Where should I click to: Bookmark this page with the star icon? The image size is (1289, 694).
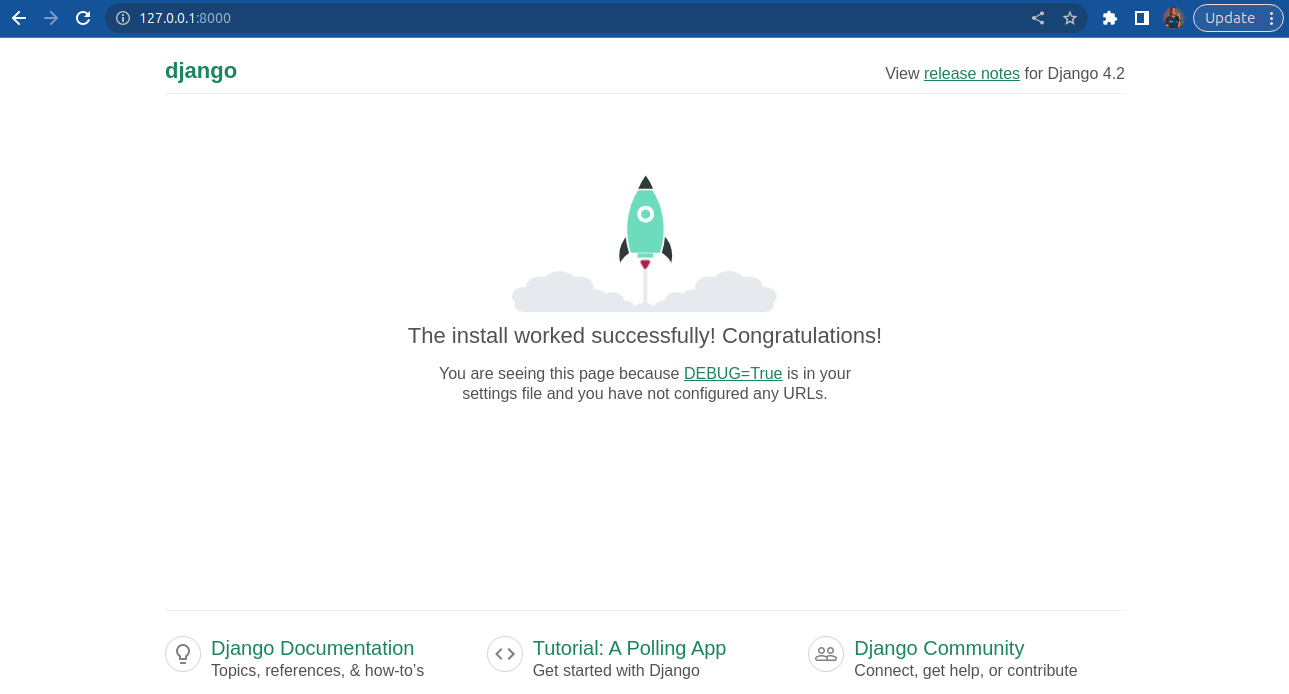pos(1070,18)
